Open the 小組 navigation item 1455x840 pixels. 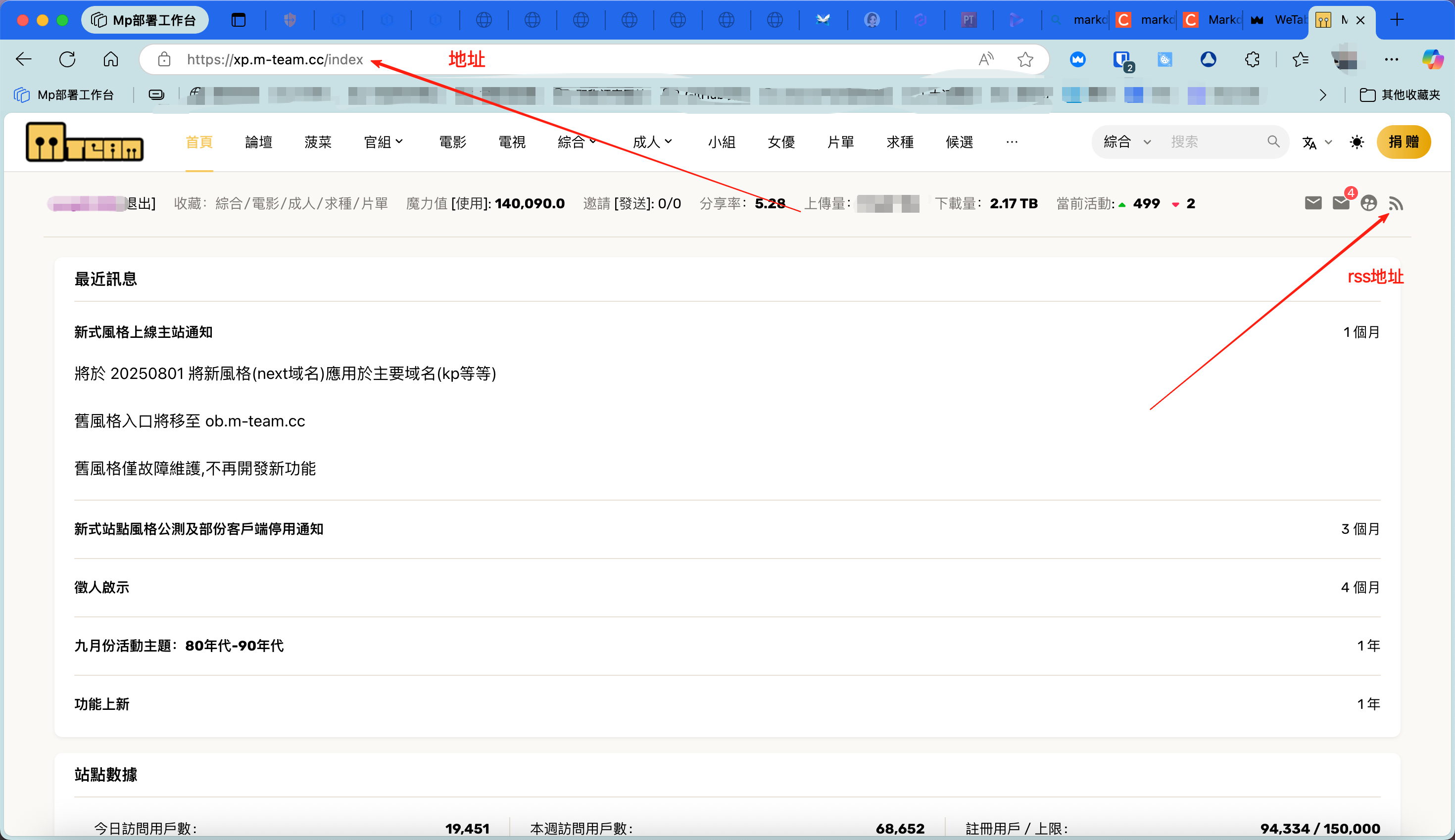click(722, 142)
